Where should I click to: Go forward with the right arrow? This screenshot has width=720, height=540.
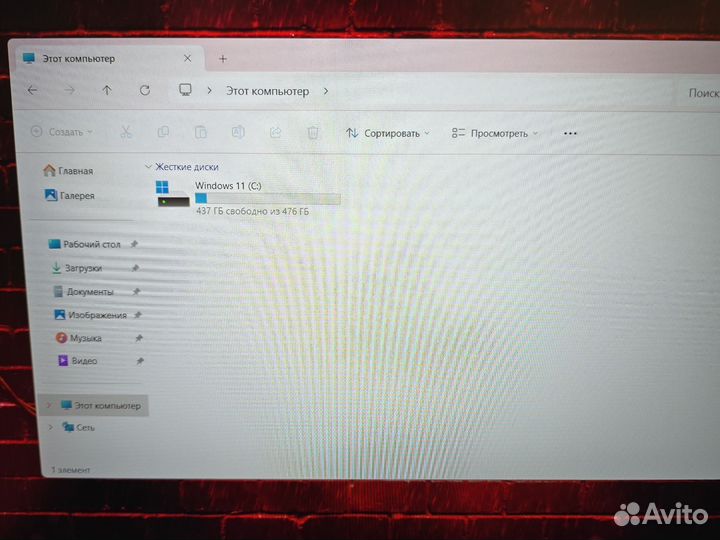tap(69, 90)
